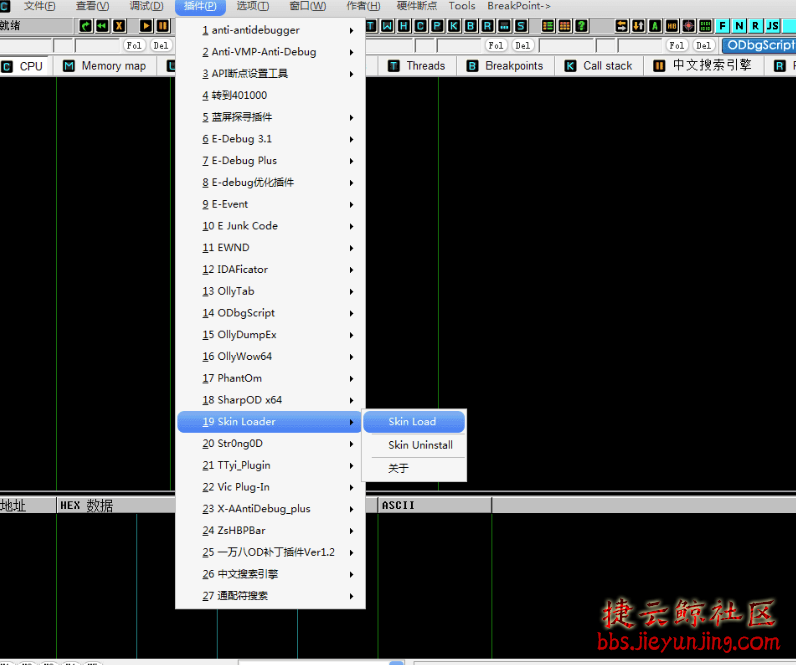Switch to the Call stack tab
Screen dimensions: 796x665
point(599,66)
